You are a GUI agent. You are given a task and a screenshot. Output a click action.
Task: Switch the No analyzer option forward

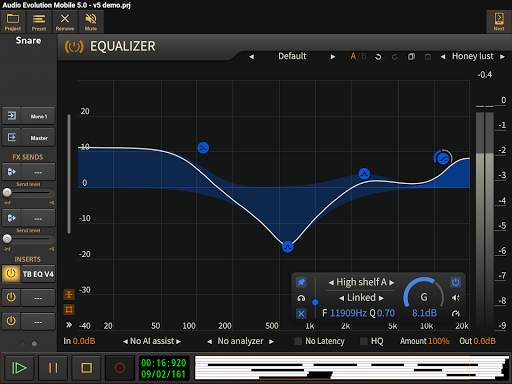[271, 341]
